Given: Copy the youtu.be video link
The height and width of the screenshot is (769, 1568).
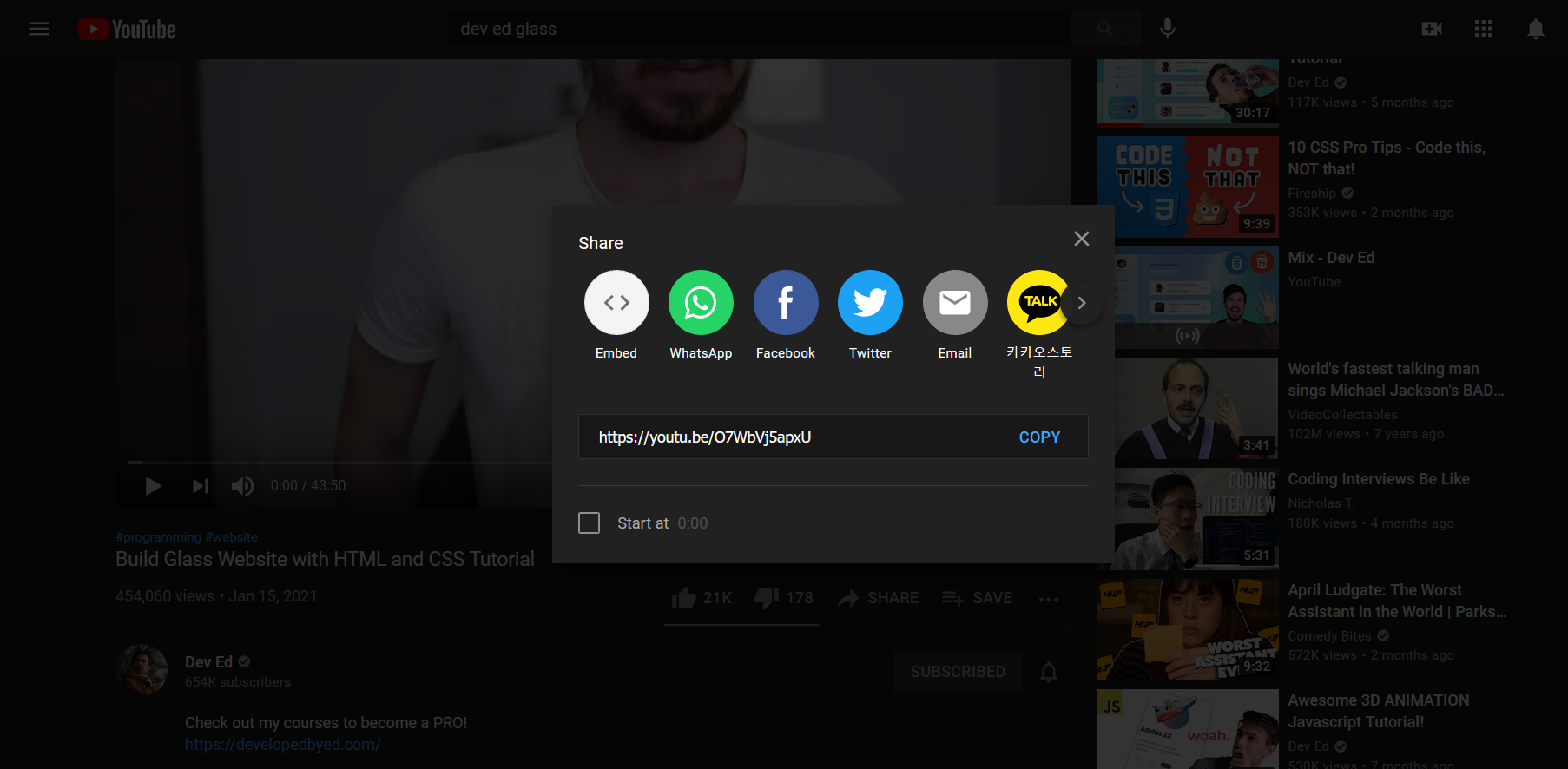Looking at the screenshot, I should click(1039, 437).
